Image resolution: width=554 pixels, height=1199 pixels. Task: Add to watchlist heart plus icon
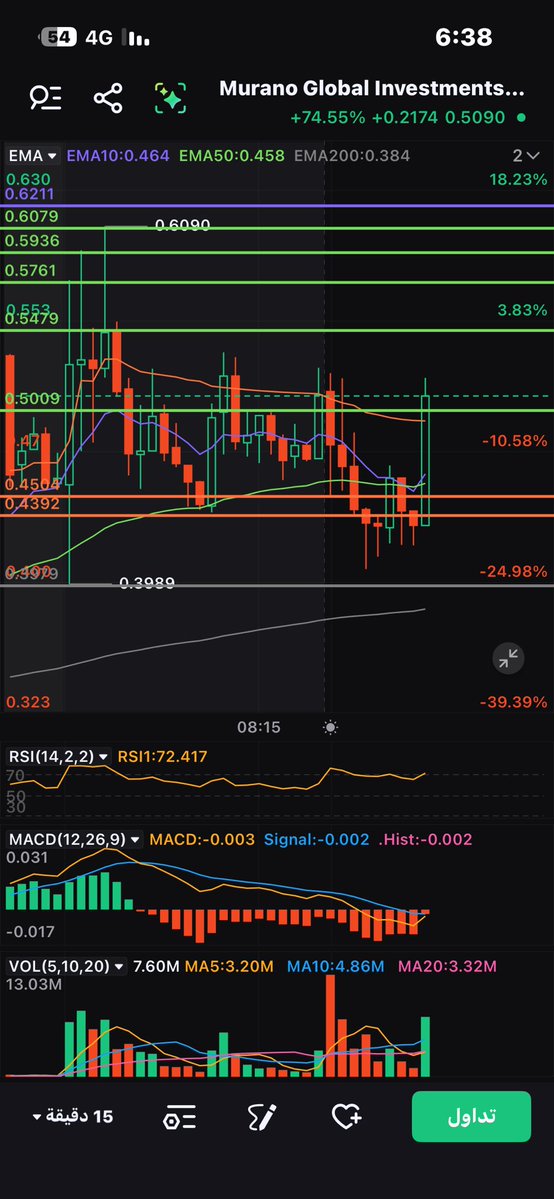[x=346, y=1116]
